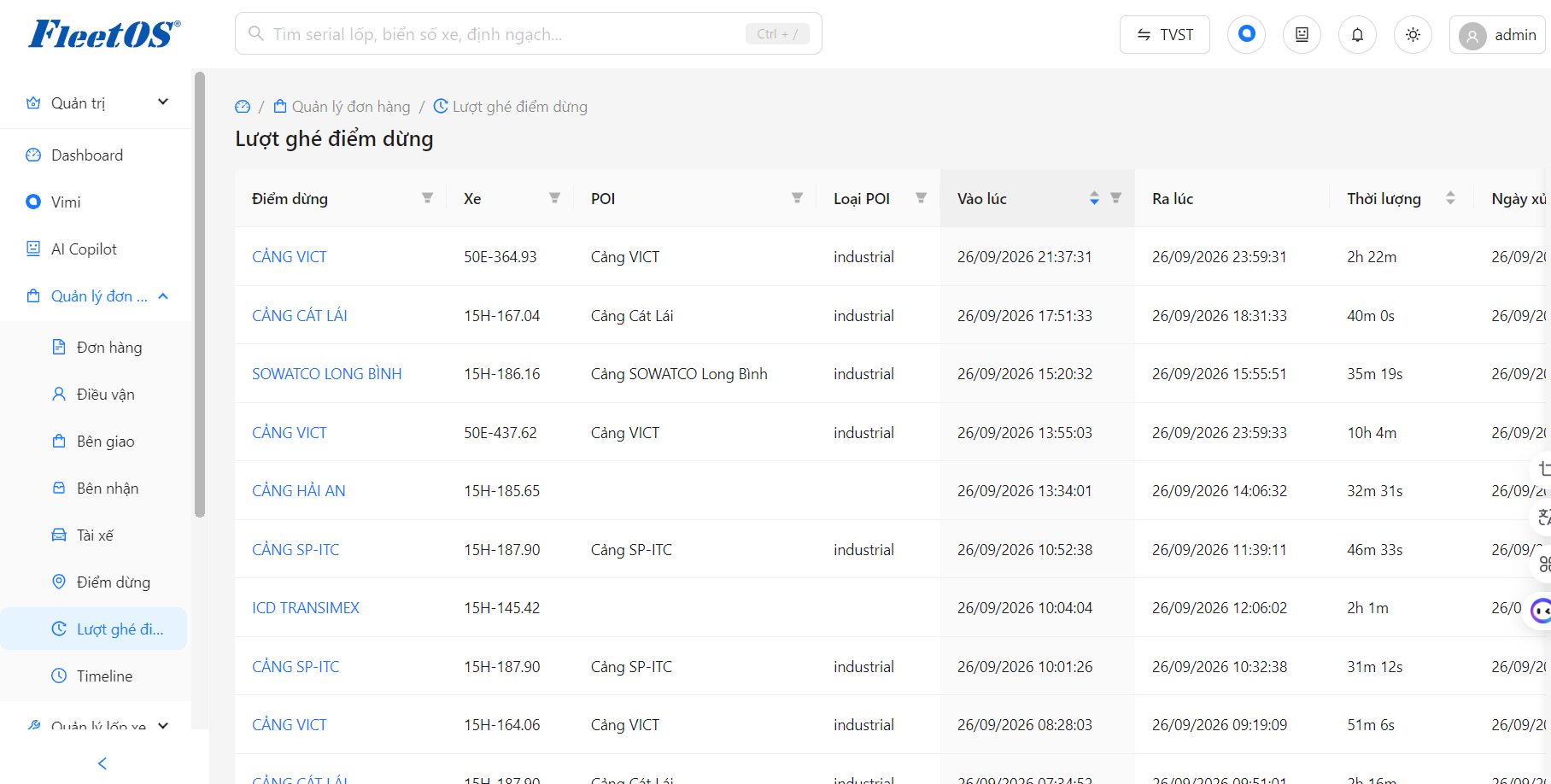The width and height of the screenshot is (1551, 784).
Task: Open filter for Xe column
Action: pyautogui.click(x=554, y=198)
